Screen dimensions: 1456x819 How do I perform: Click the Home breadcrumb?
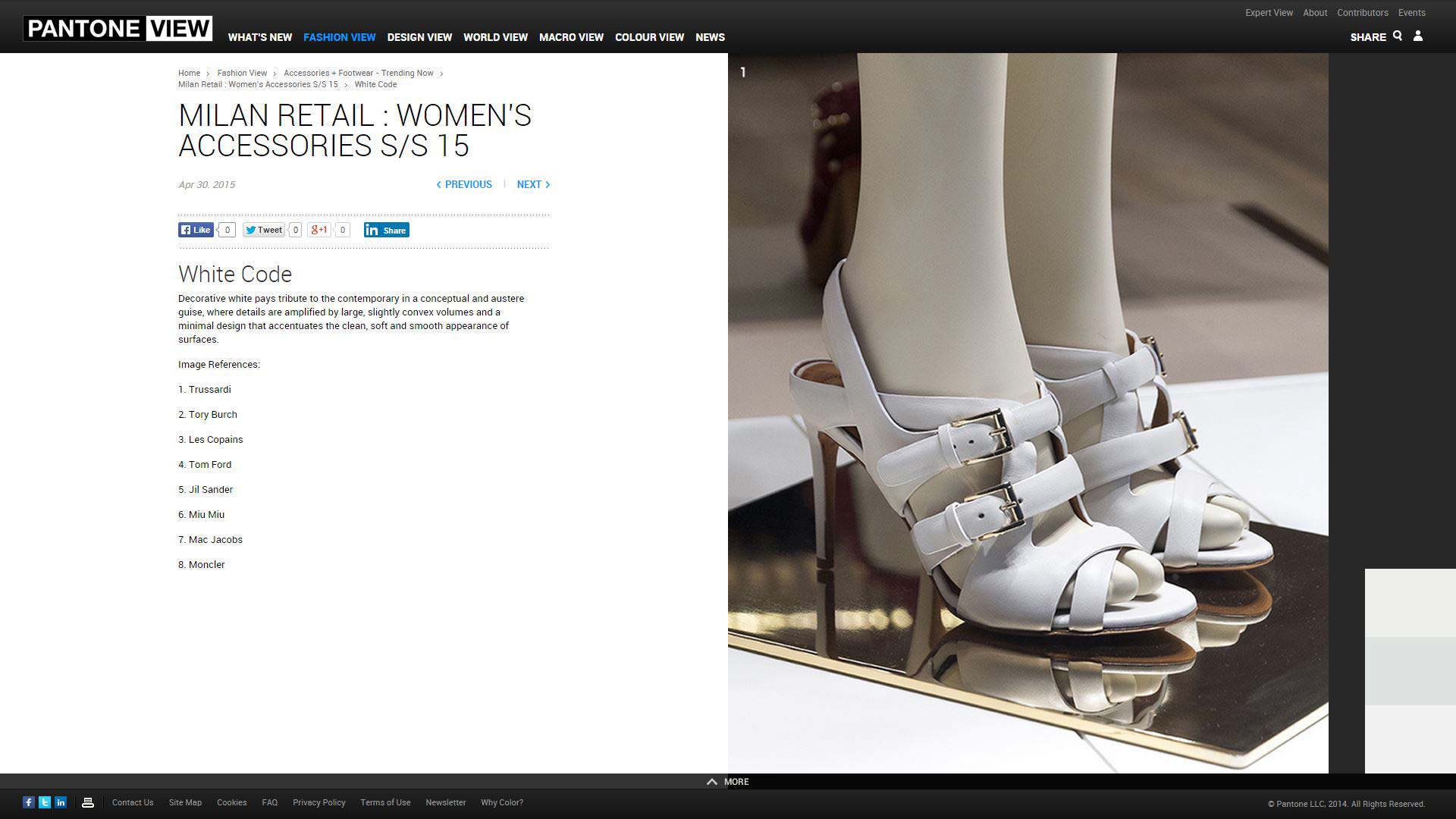190,74
